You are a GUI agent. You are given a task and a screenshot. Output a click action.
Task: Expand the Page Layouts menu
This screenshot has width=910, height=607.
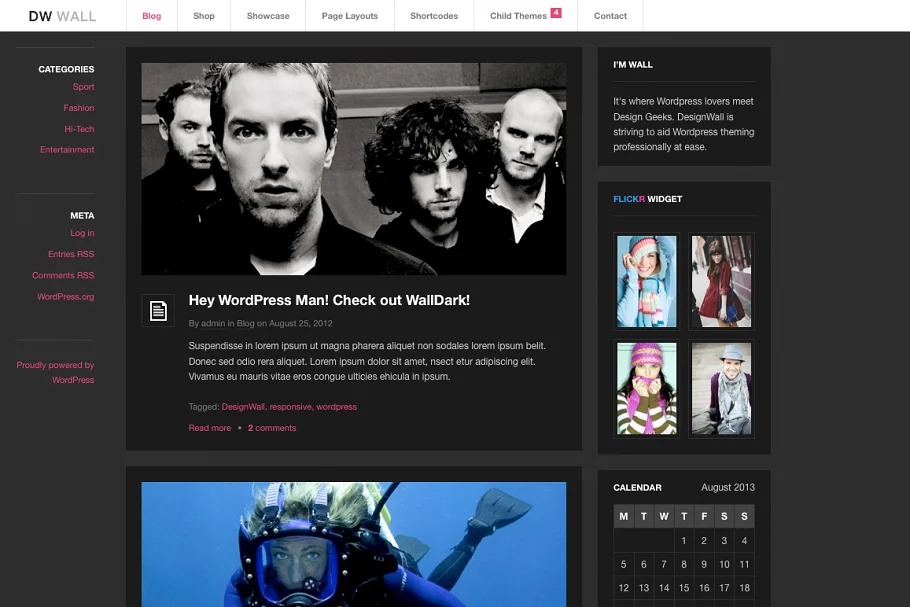point(349,16)
